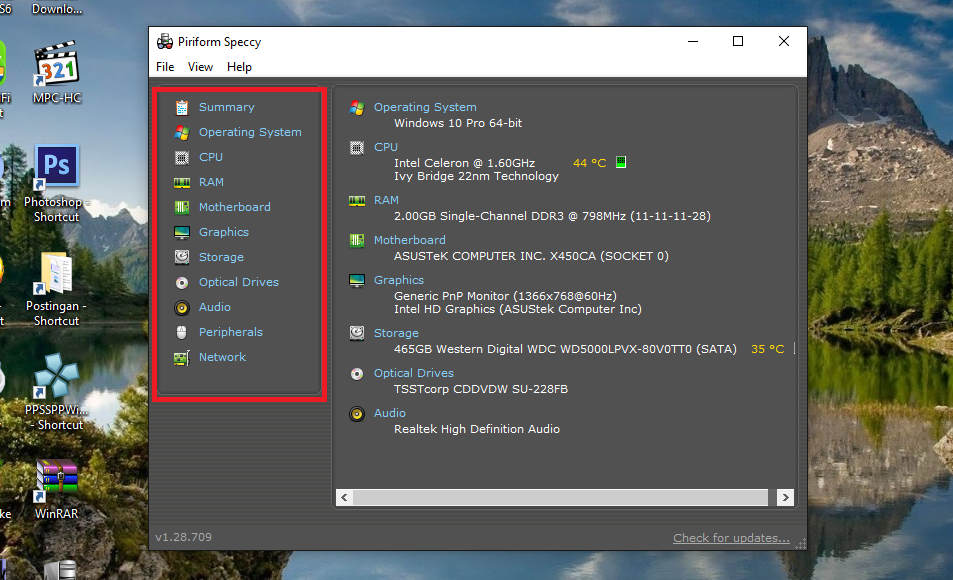The height and width of the screenshot is (580, 953).
Task: Click the 44 °C CPU temperature value
Action: pyautogui.click(x=590, y=163)
